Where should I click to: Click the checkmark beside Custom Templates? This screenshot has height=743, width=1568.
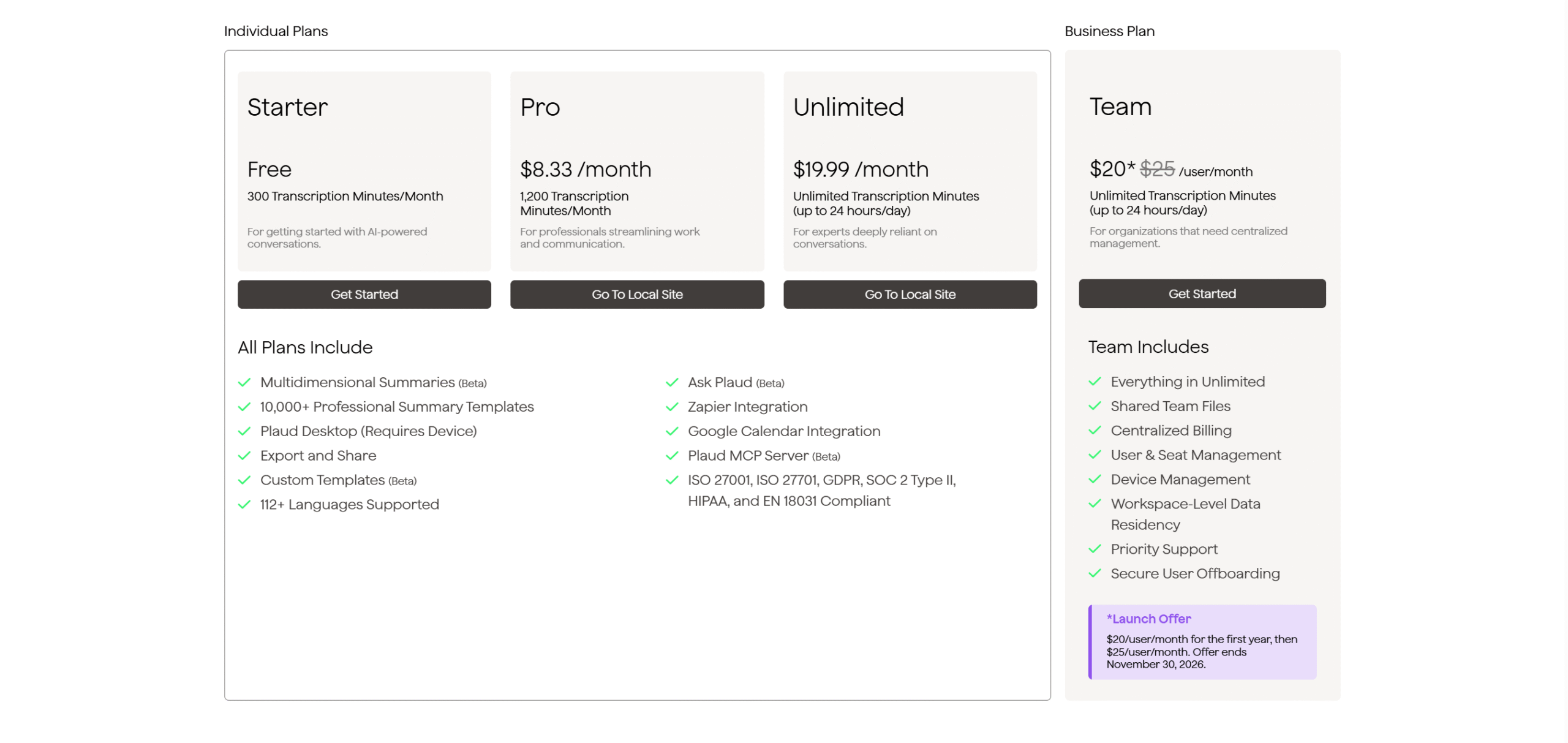point(244,481)
